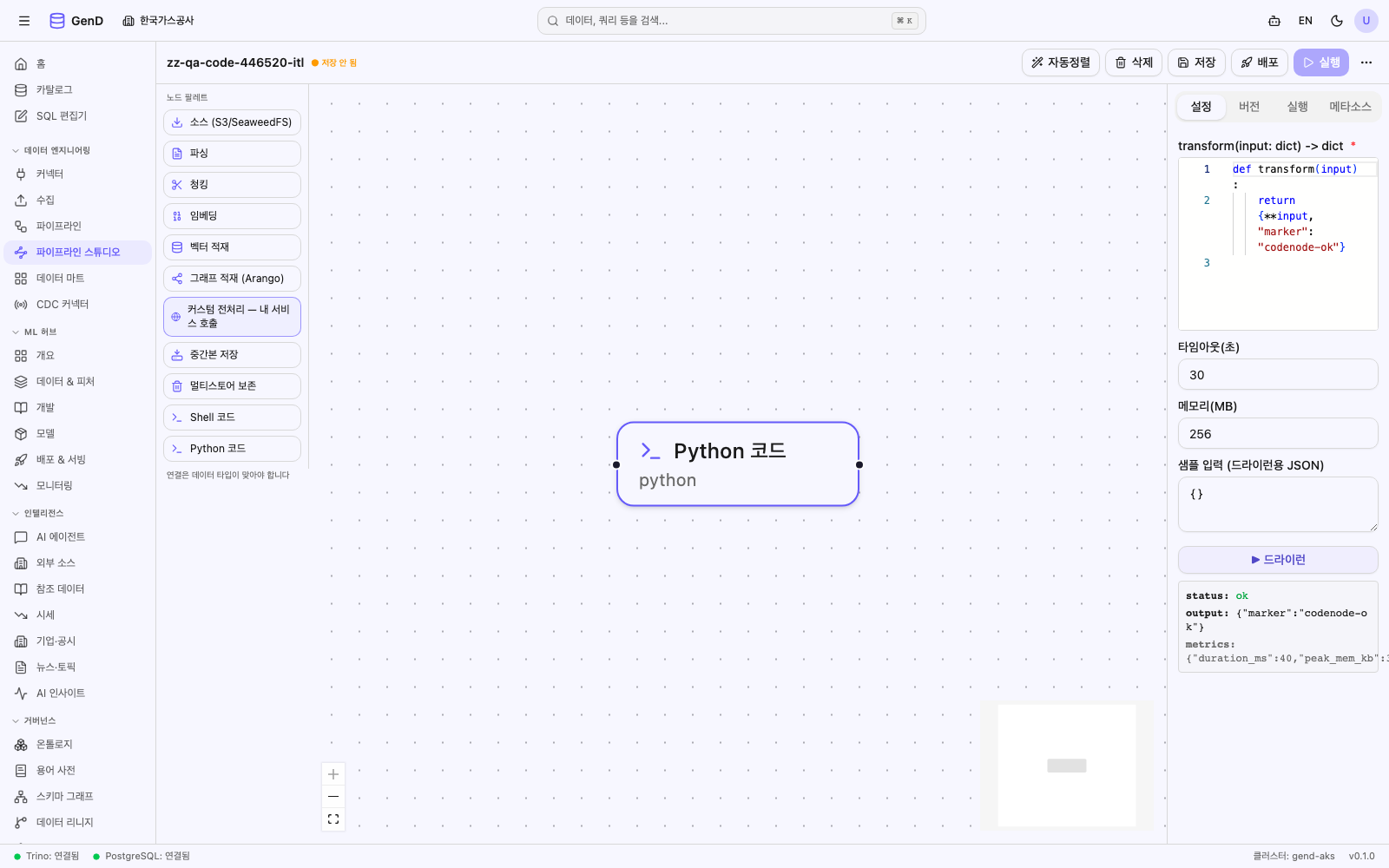Open 시세 in the sidebar
1389x868 pixels.
click(78, 615)
